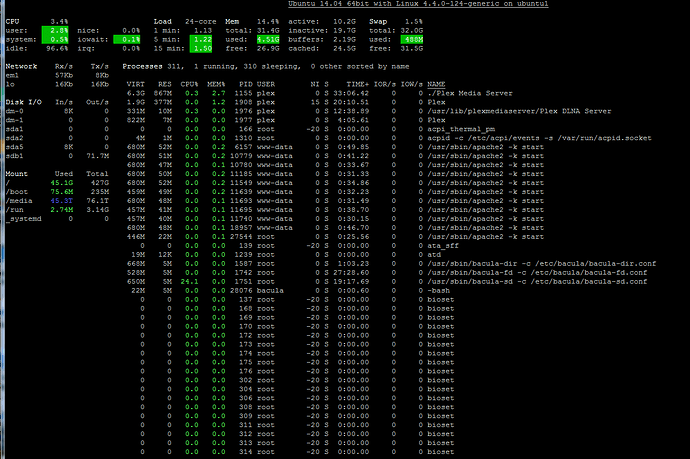Viewport: 690px width, 459px height.
Task: Click the Mount section header
Action: click(17, 174)
